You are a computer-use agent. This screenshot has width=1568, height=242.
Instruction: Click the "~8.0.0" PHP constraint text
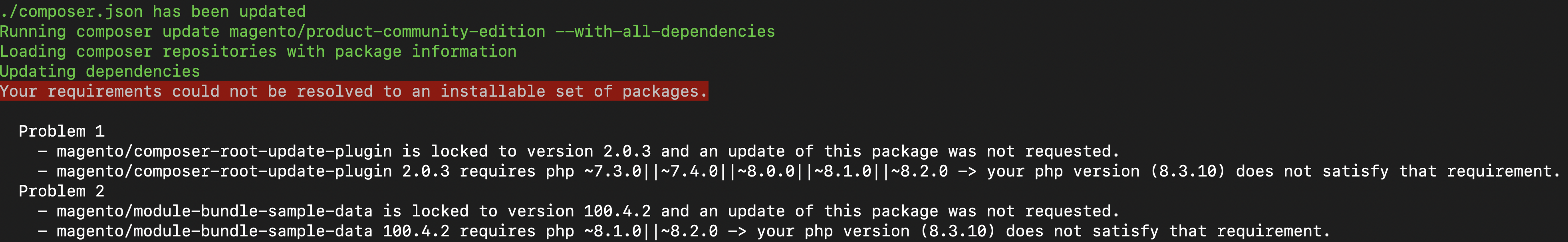coord(766,171)
